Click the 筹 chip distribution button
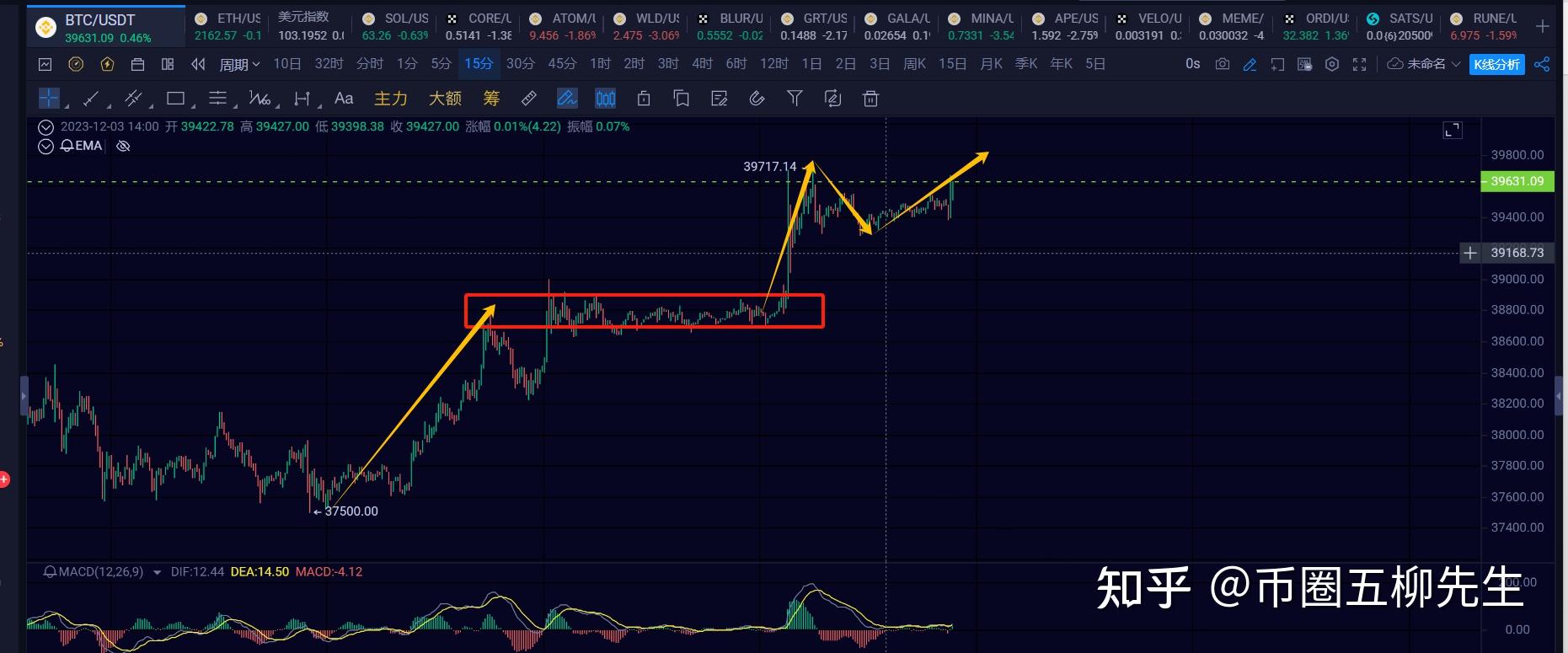The height and width of the screenshot is (653, 1568). [x=491, y=99]
